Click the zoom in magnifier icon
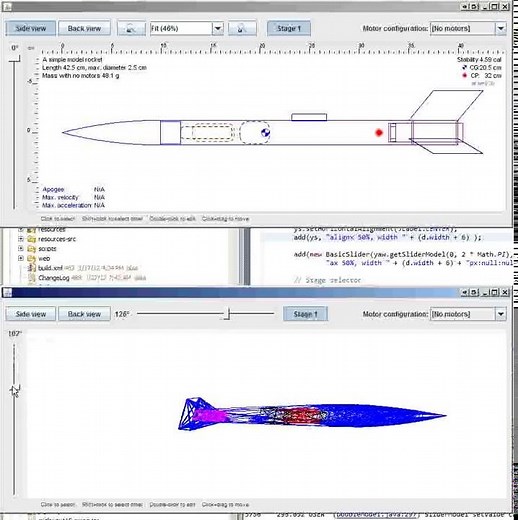 click(x=242, y=28)
